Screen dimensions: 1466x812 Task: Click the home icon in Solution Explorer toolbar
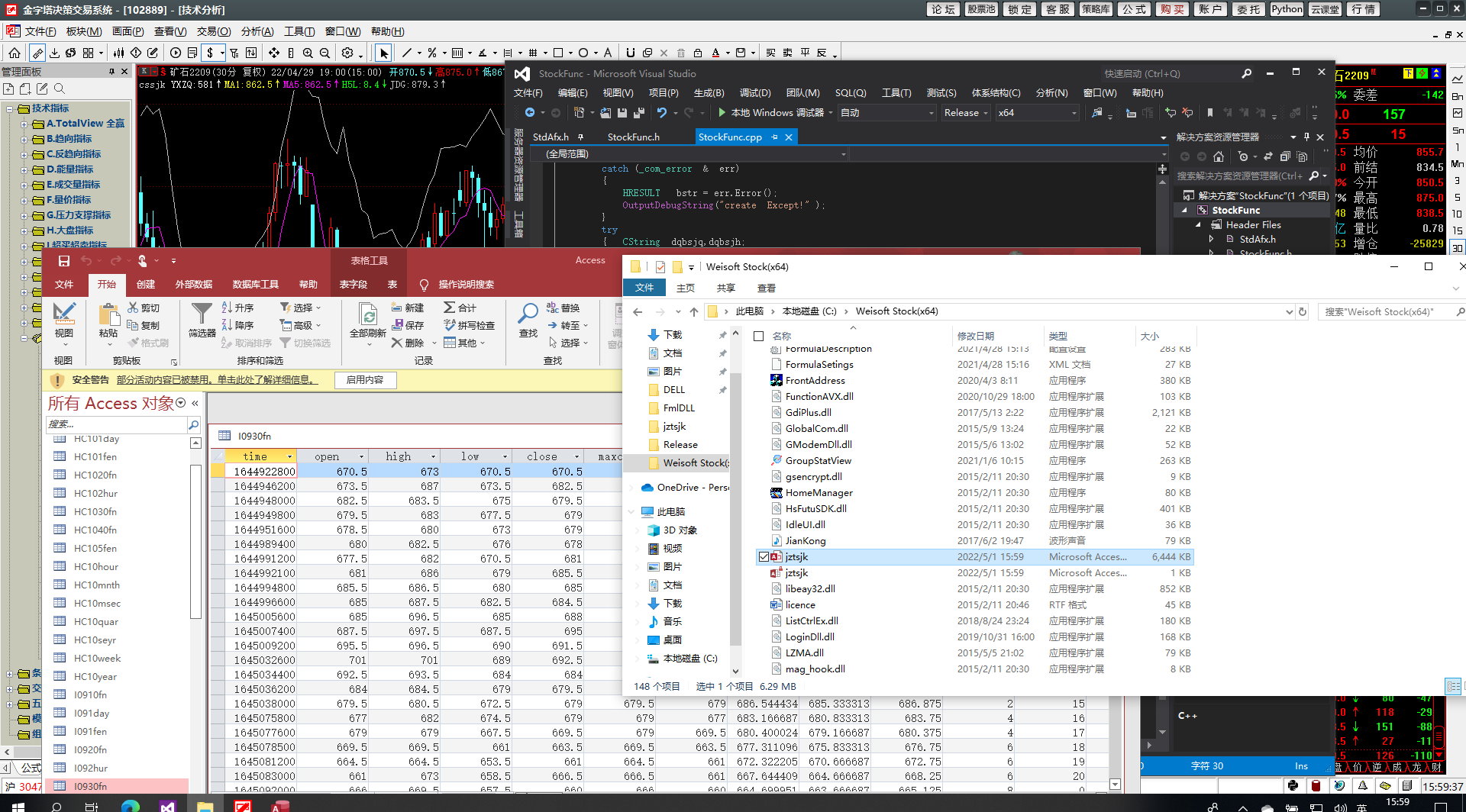click(x=1219, y=156)
